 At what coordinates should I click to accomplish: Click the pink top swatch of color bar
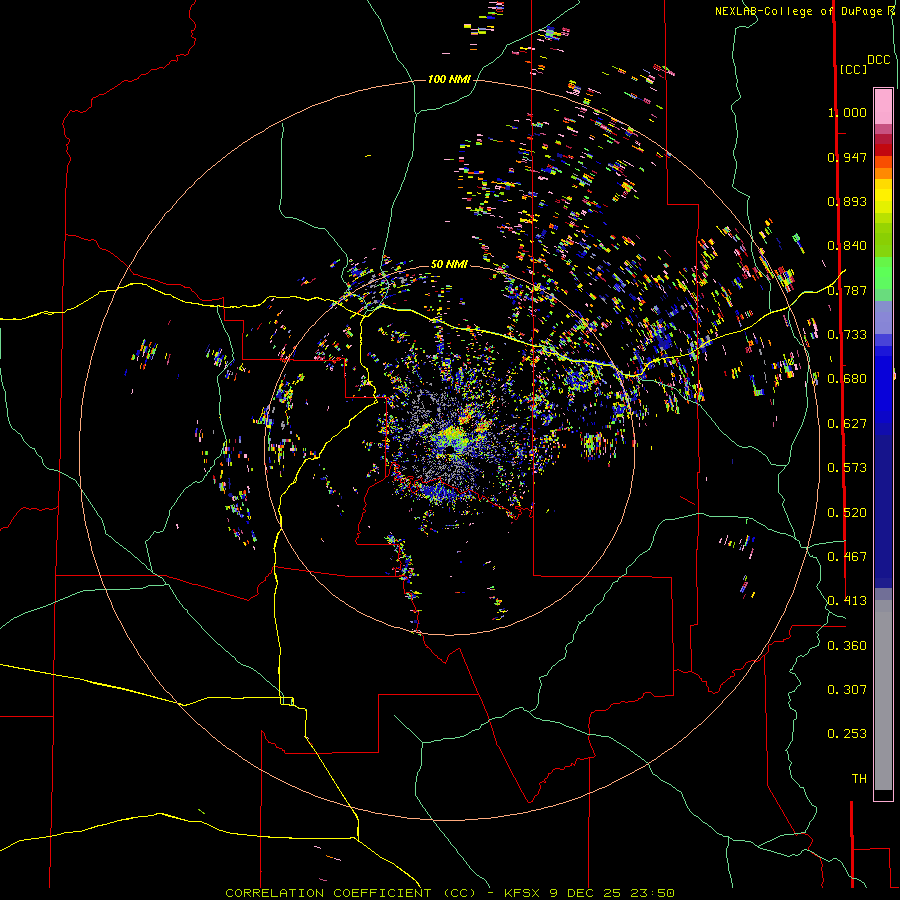click(x=883, y=107)
